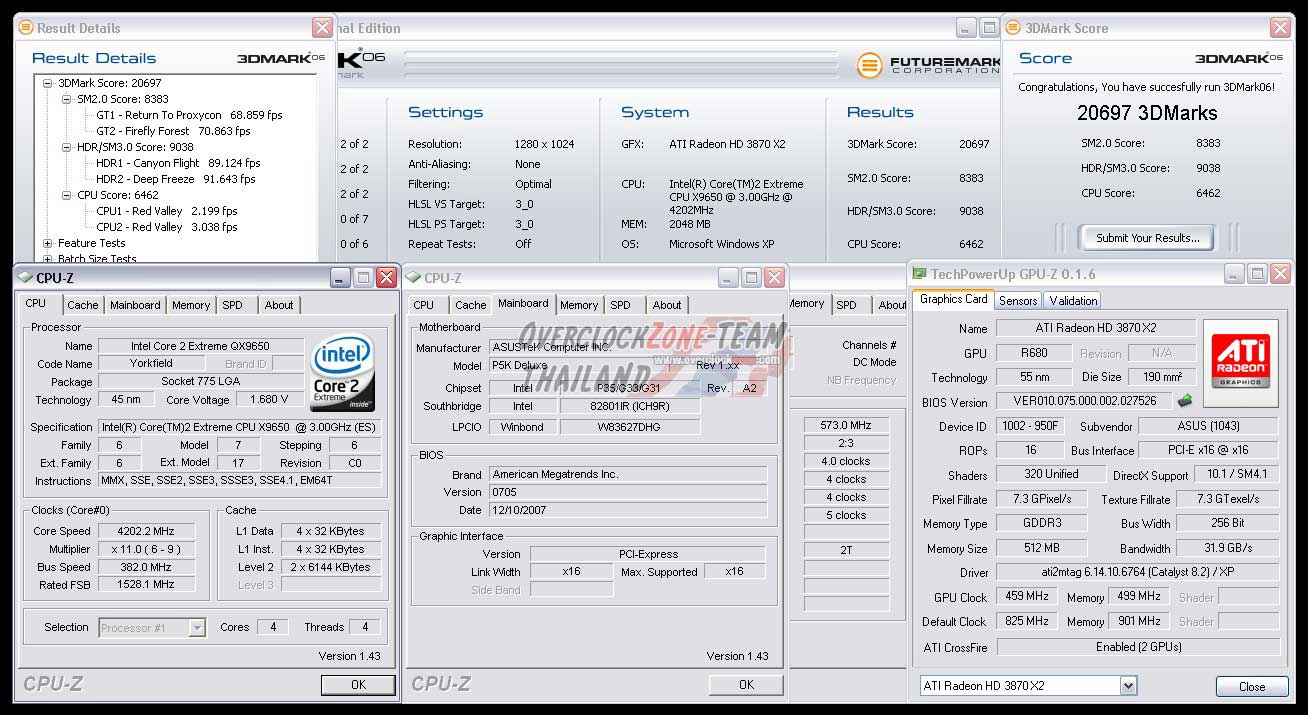Switch to the Validation tab in GPU-Z
The width and height of the screenshot is (1308, 715).
tap(1073, 300)
